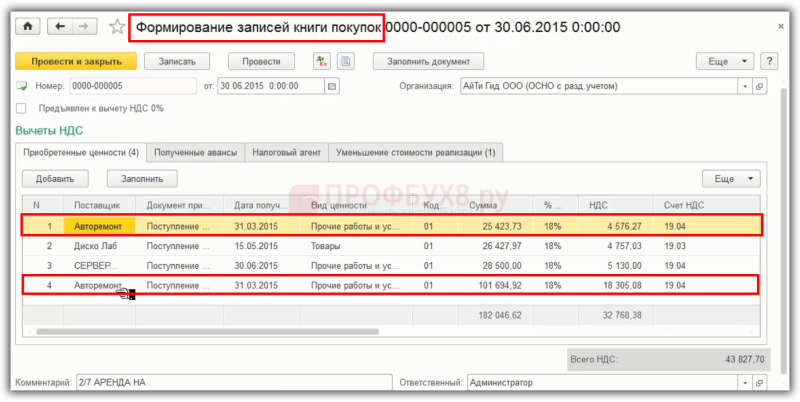The image size is (800, 402).
Task: Open the organization record via the open icon
Action: (759, 86)
